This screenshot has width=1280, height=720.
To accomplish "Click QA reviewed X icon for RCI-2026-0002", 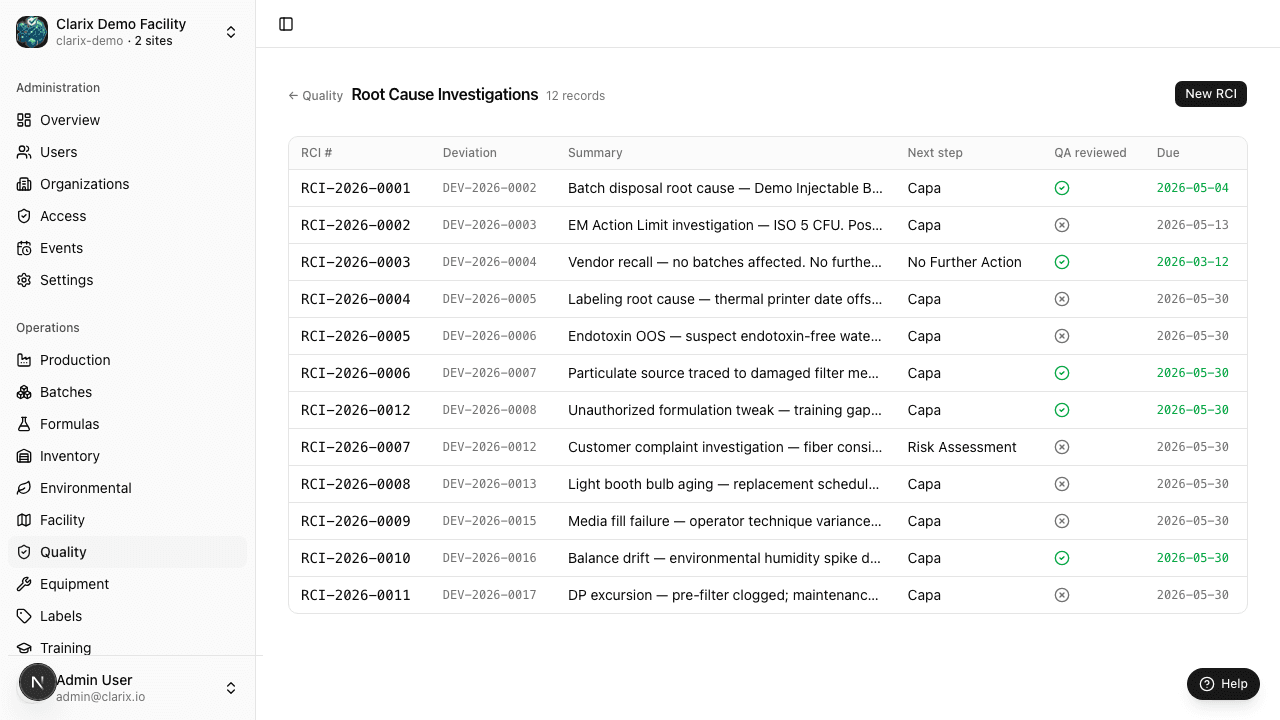I will tap(1062, 225).
